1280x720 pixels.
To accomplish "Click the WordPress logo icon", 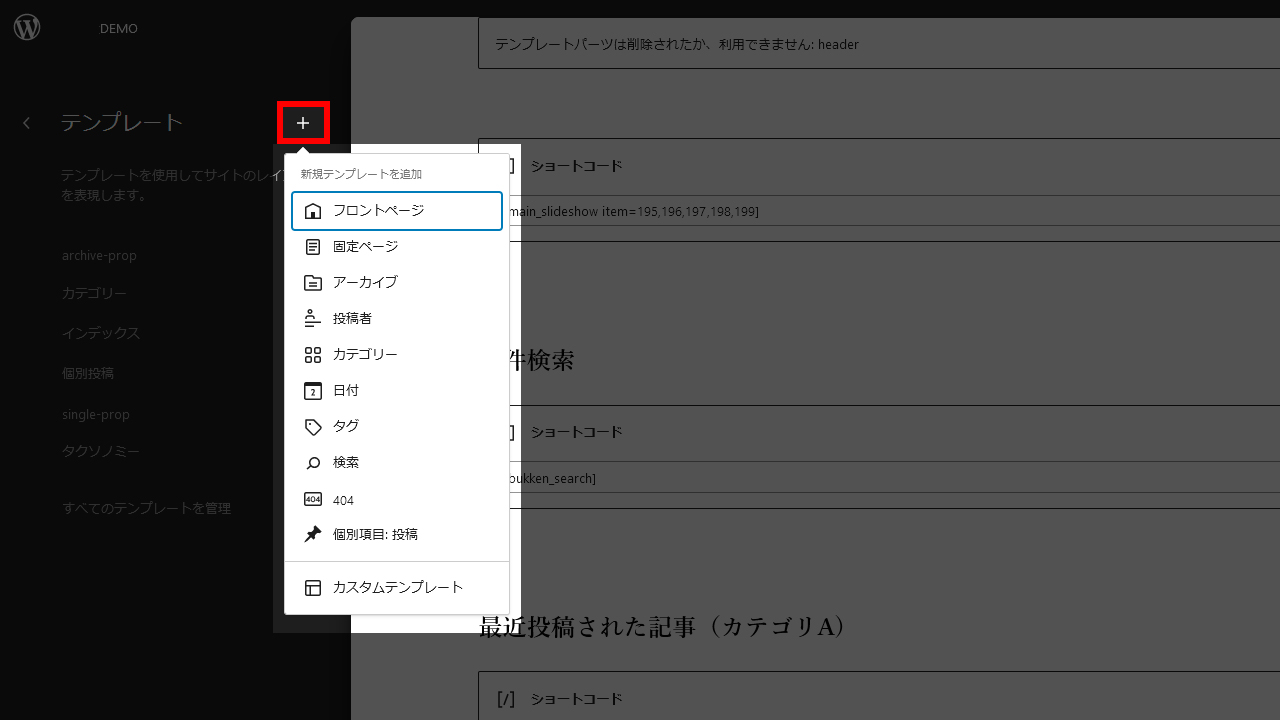I will (27, 28).
